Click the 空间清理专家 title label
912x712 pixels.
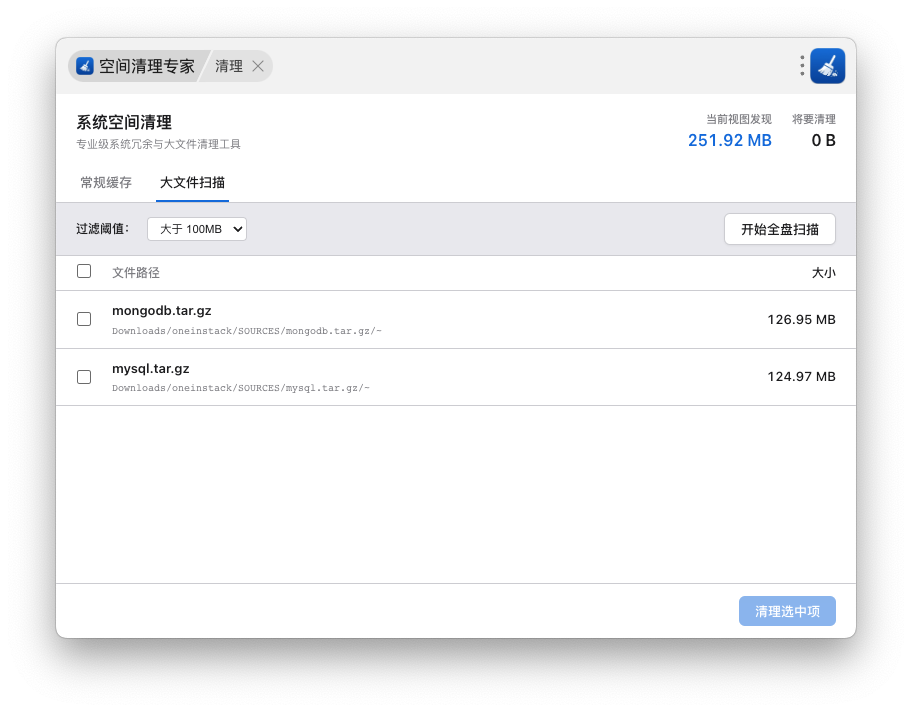pyautogui.click(x=147, y=66)
